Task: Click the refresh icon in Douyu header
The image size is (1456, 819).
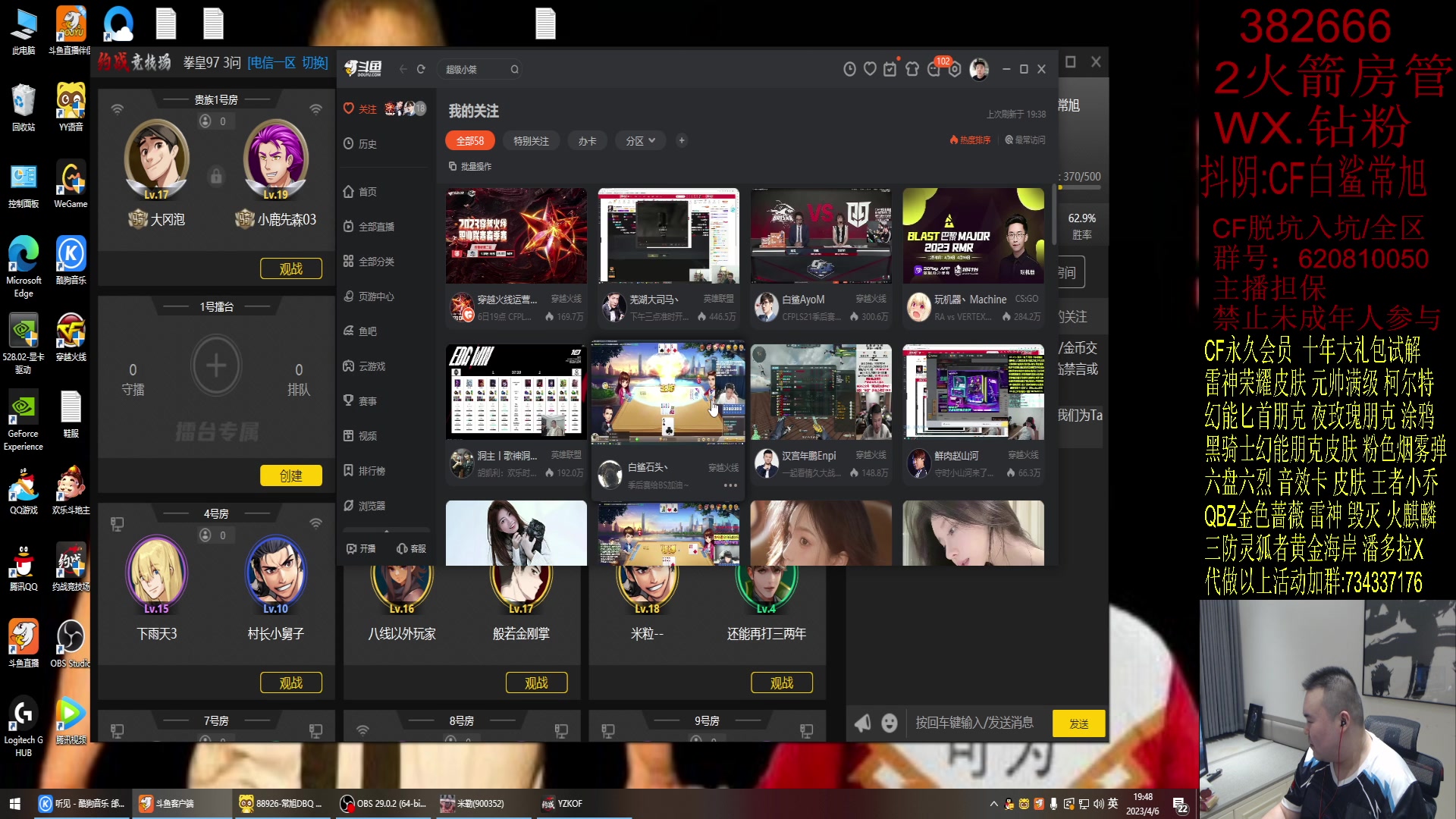Action: click(x=421, y=69)
